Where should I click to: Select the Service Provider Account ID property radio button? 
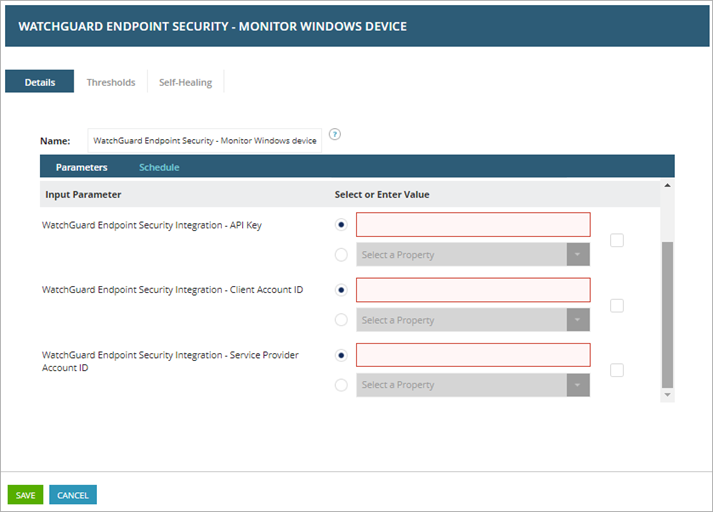(341, 385)
